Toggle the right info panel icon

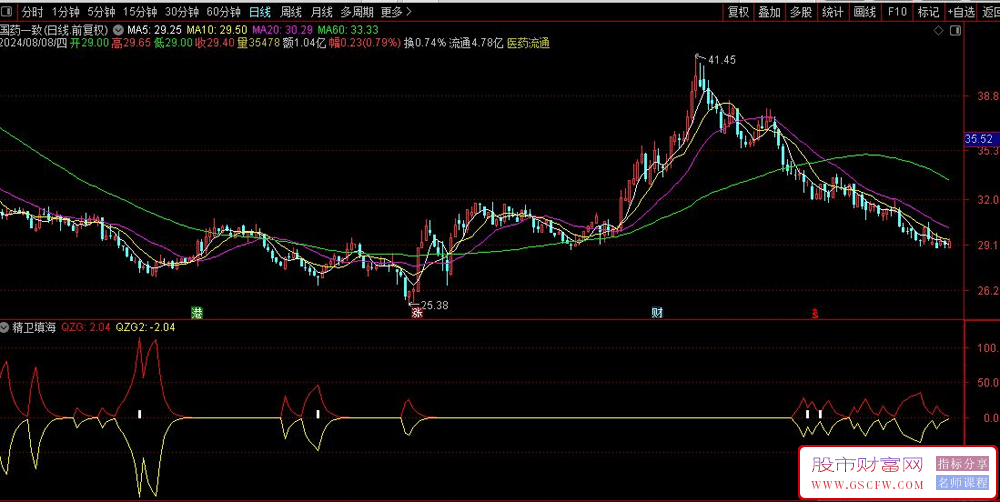(x=955, y=31)
